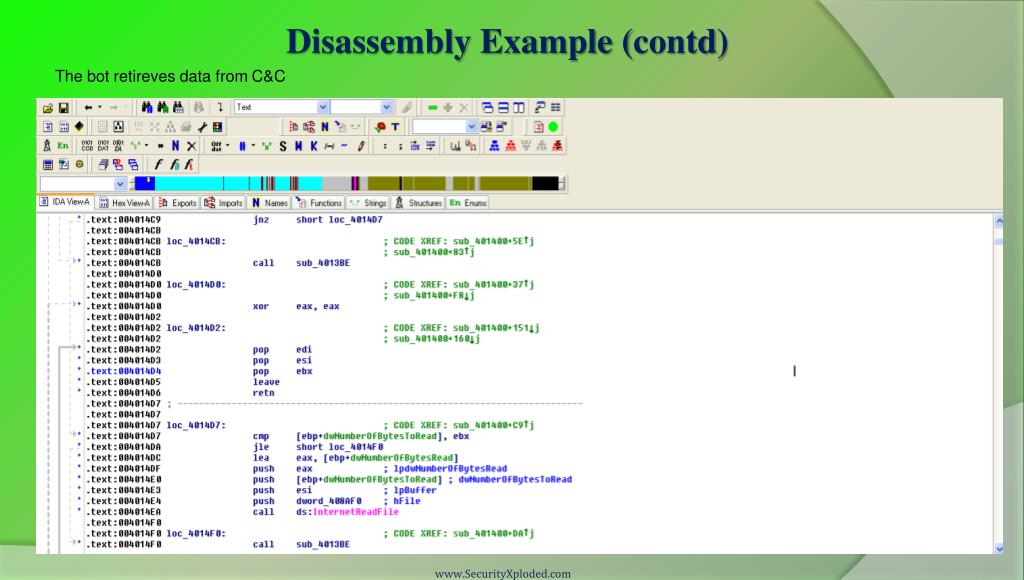
Task: Click the blue M toolbar icon
Action: click(x=298, y=146)
